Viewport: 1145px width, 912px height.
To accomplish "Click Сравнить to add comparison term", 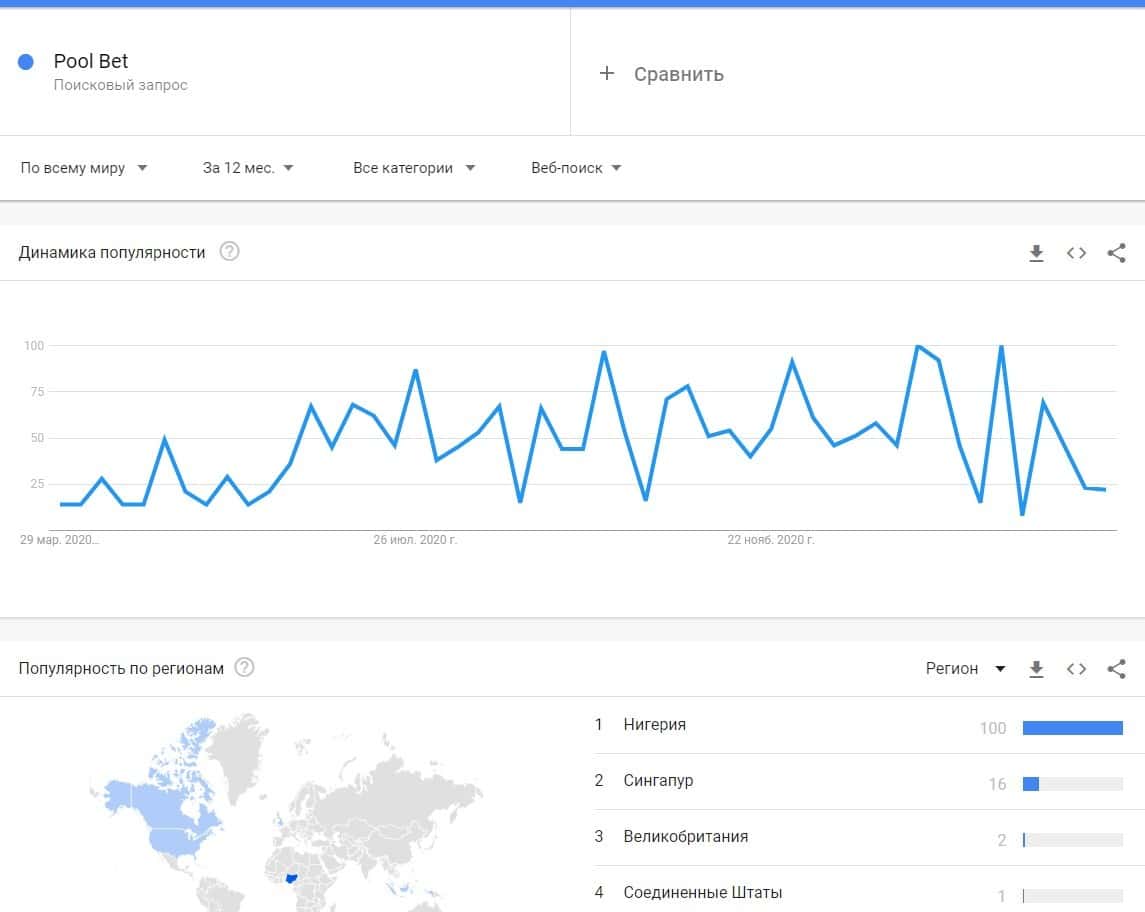I will 662,74.
